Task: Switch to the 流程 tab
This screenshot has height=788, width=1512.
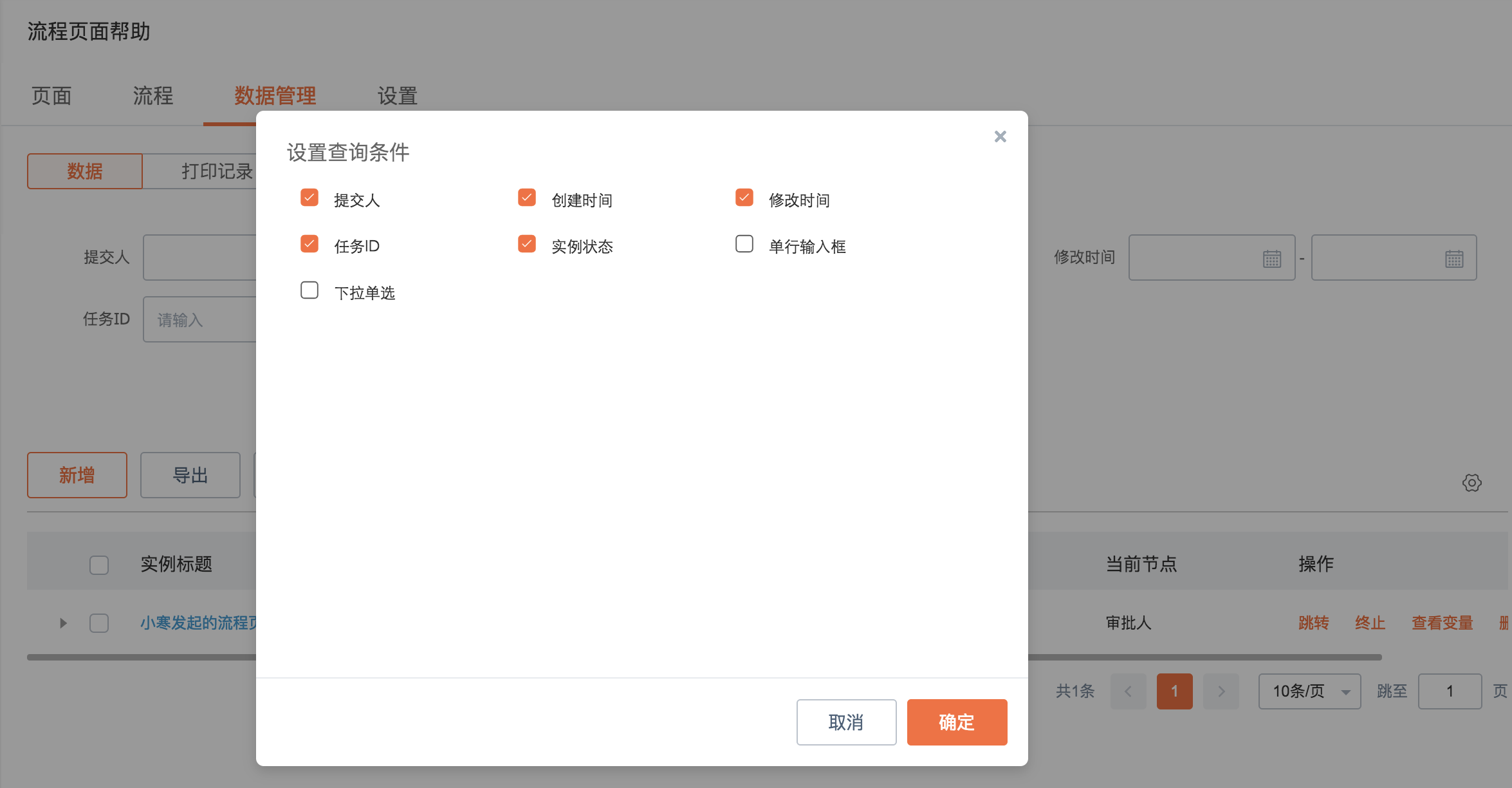Action: 153,96
